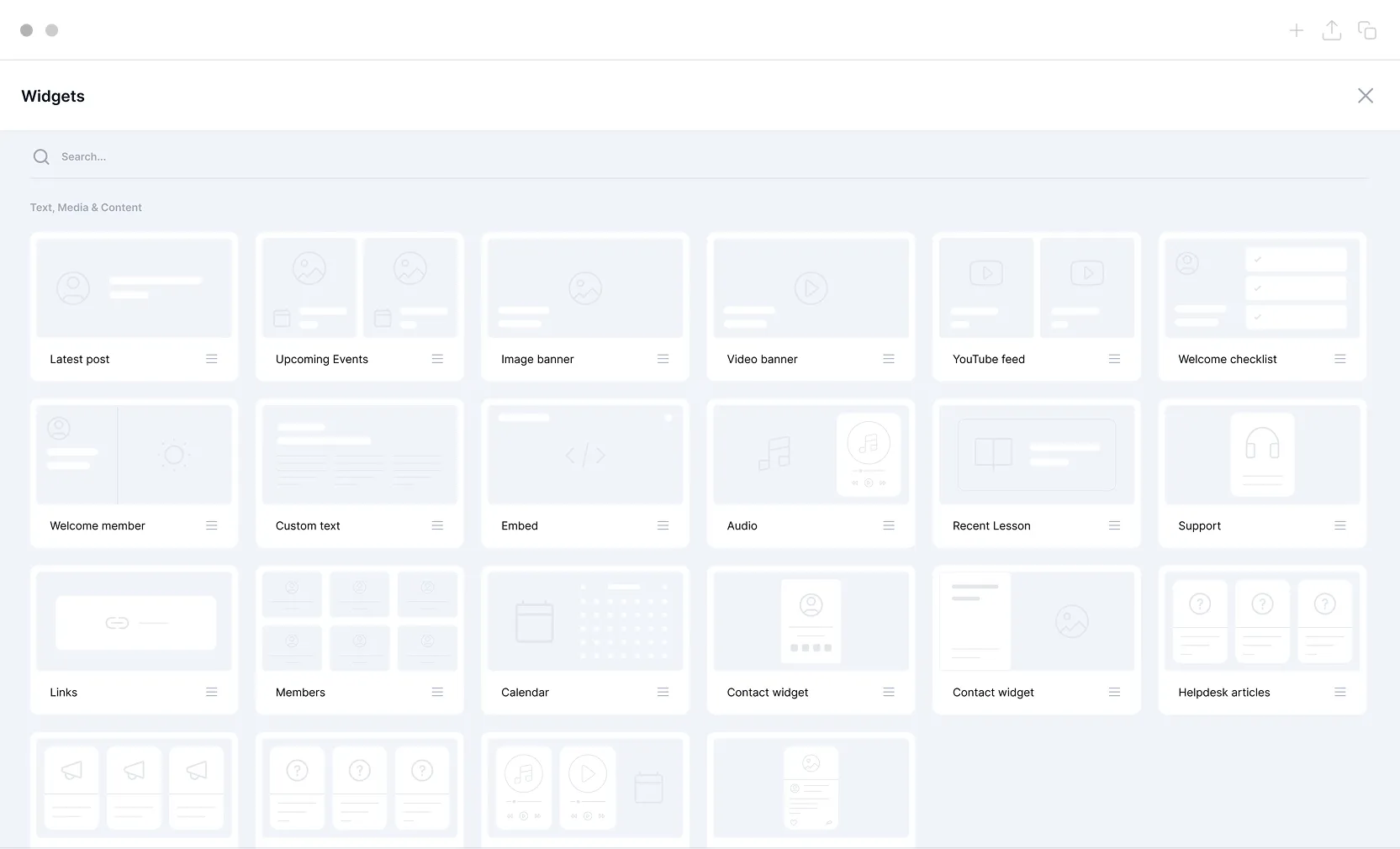Image resolution: width=1400 pixels, height=849 pixels.
Task: Click the search magnifier icon
Action: click(x=41, y=157)
